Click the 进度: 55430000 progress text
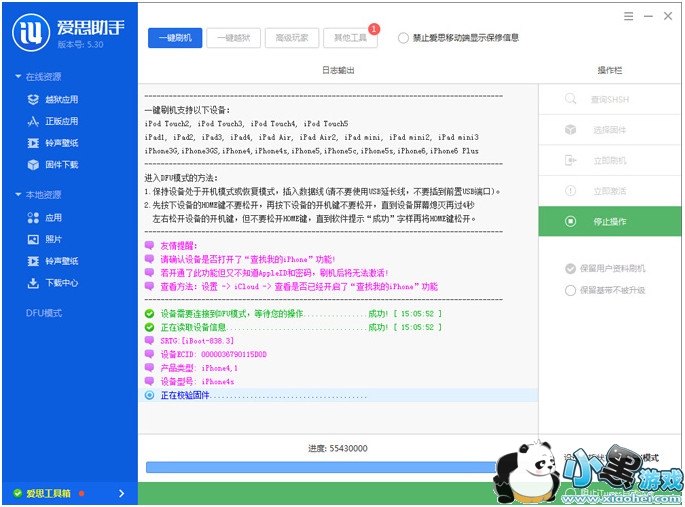Image resolution: width=685 pixels, height=507 pixels. 338,448
